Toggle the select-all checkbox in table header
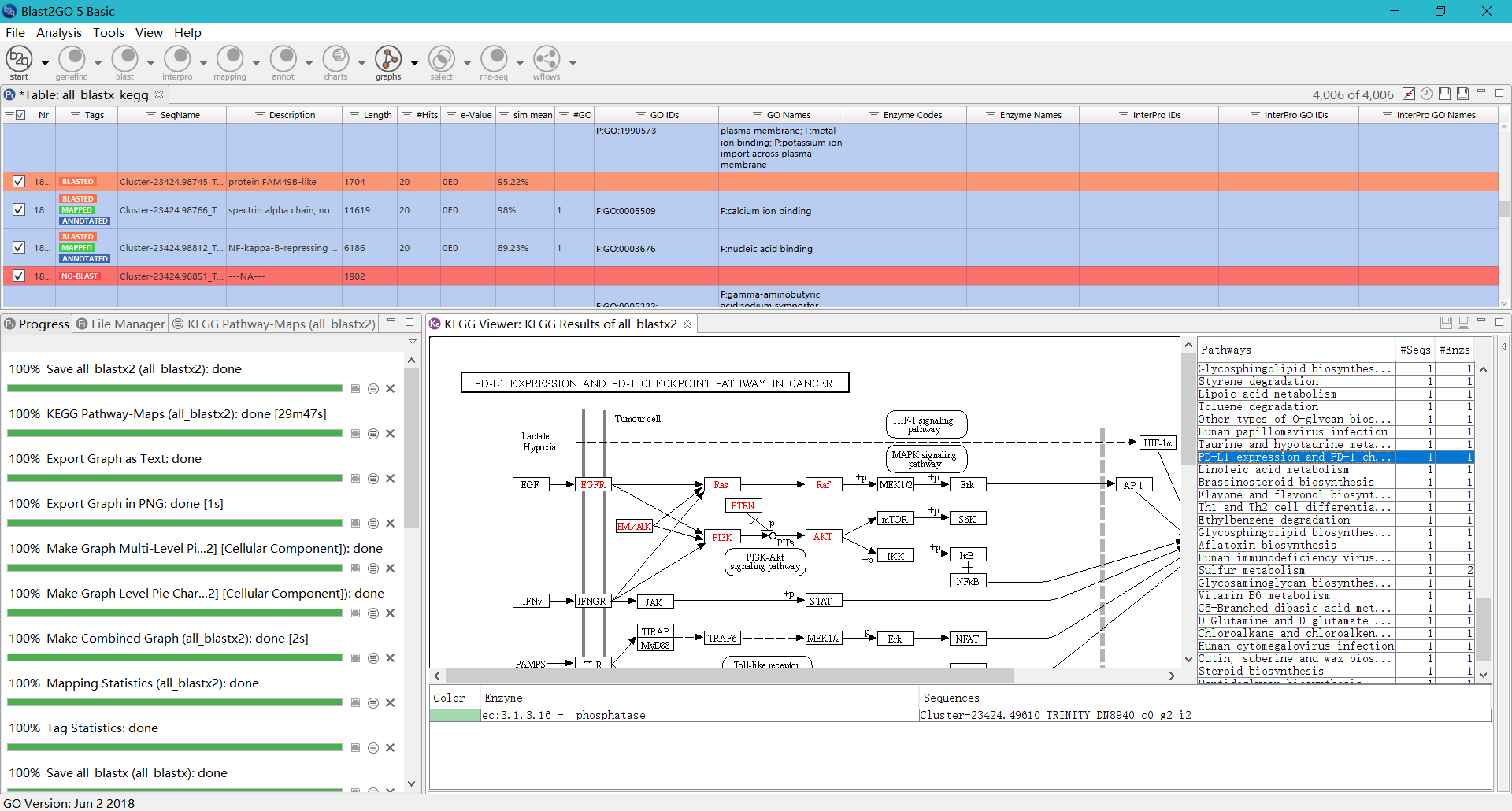Image resolution: width=1512 pixels, height=811 pixels. (20, 115)
